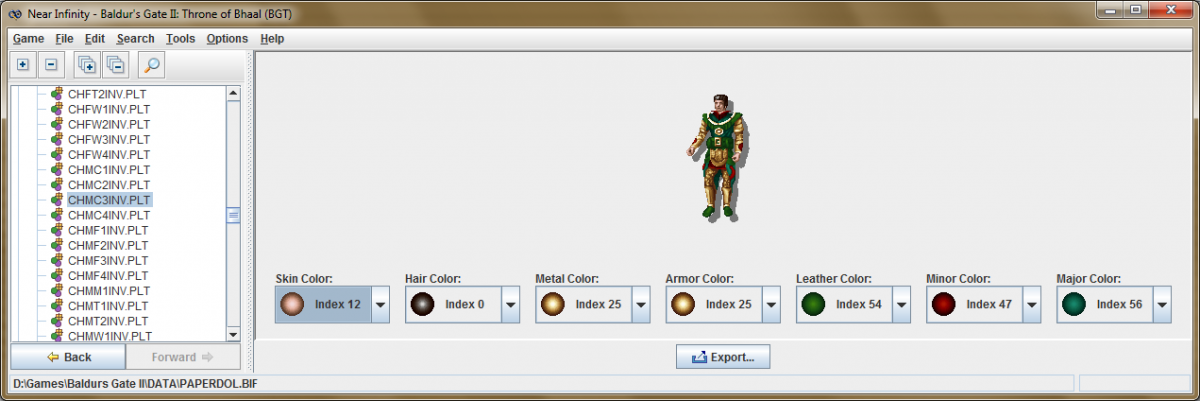Open the Help menu
This screenshot has width=1200, height=401.
(x=272, y=39)
